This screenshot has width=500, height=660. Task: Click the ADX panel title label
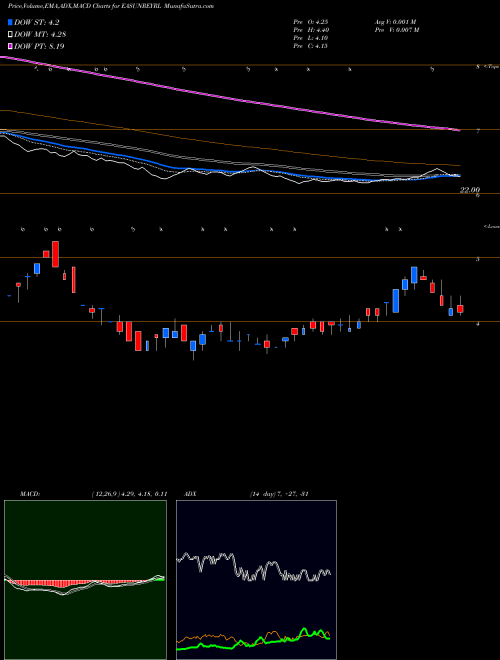[x=190, y=494]
